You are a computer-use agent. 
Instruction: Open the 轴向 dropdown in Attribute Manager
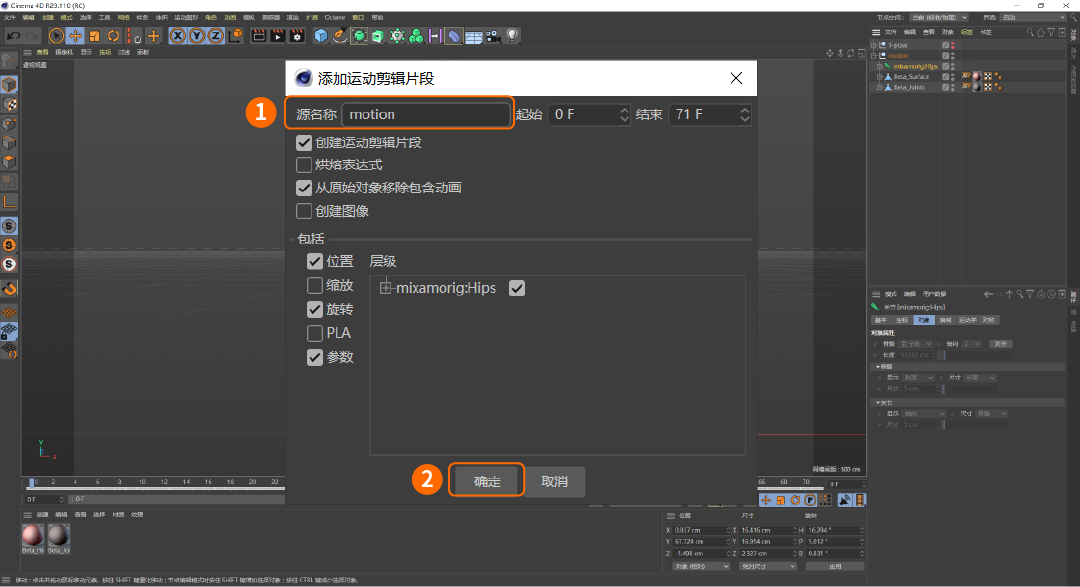click(972, 344)
